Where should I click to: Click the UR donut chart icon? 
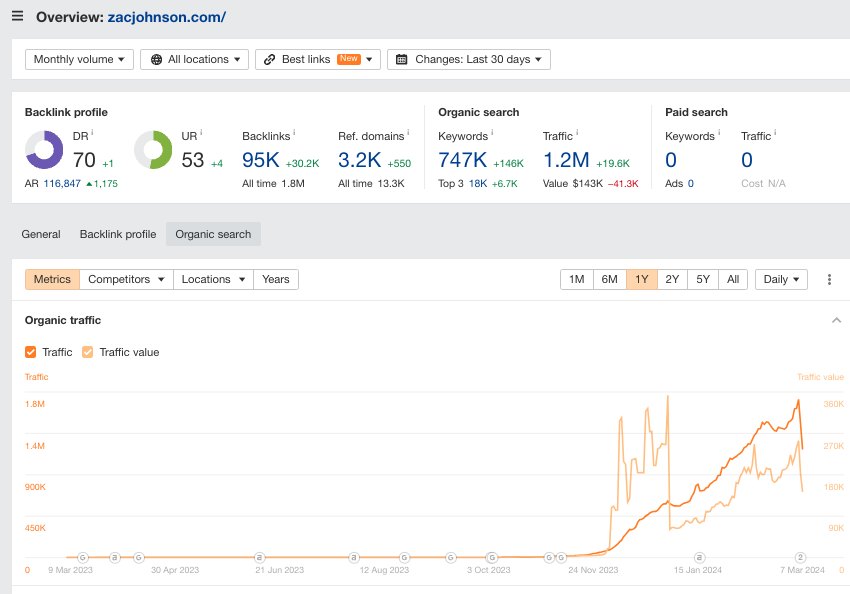tap(153, 151)
